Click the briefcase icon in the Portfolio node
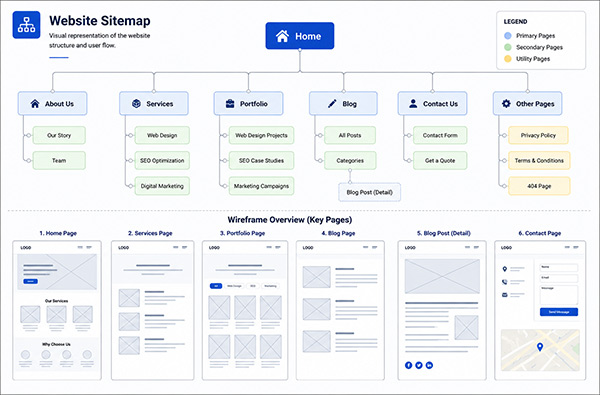This screenshot has height=395, width=600. (230, 103)
